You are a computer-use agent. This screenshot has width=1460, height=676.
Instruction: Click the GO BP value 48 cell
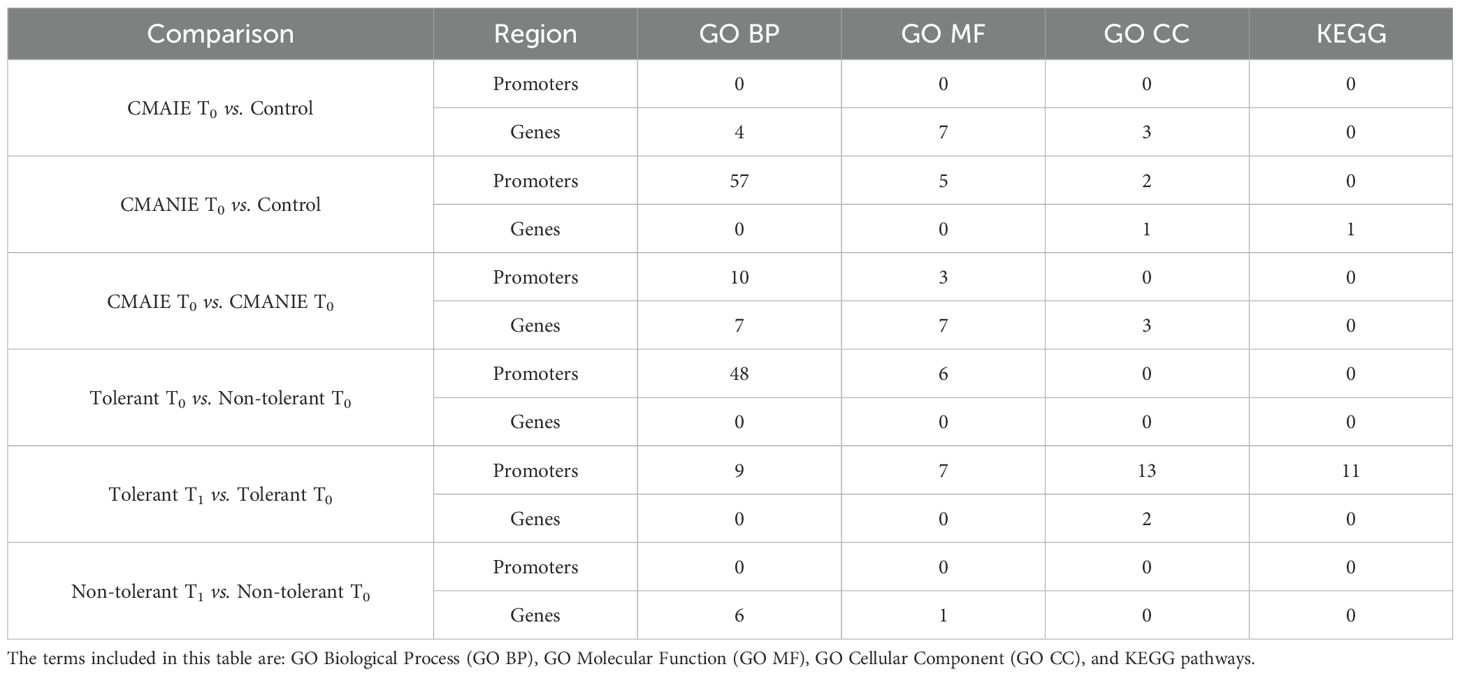tap(739, 374)
